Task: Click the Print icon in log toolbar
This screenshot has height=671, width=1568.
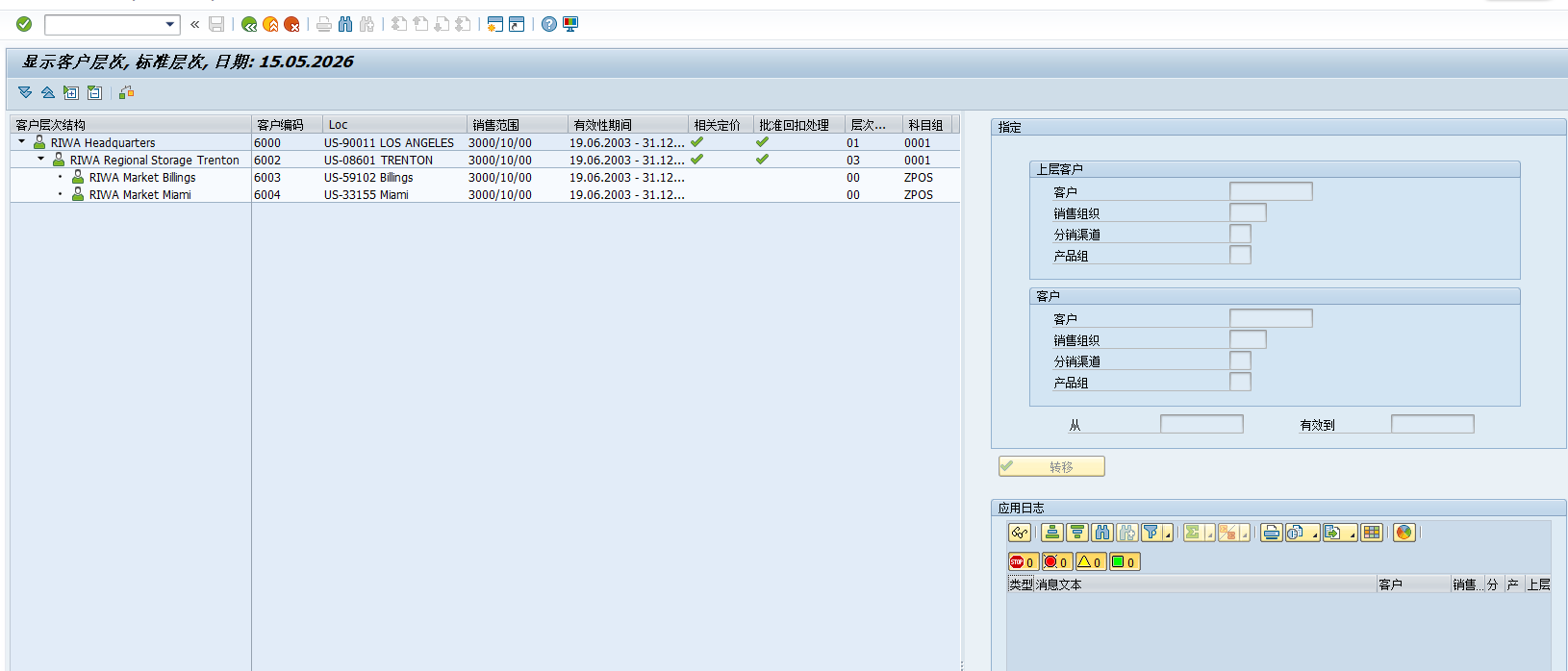Action: click(1272, 533)
